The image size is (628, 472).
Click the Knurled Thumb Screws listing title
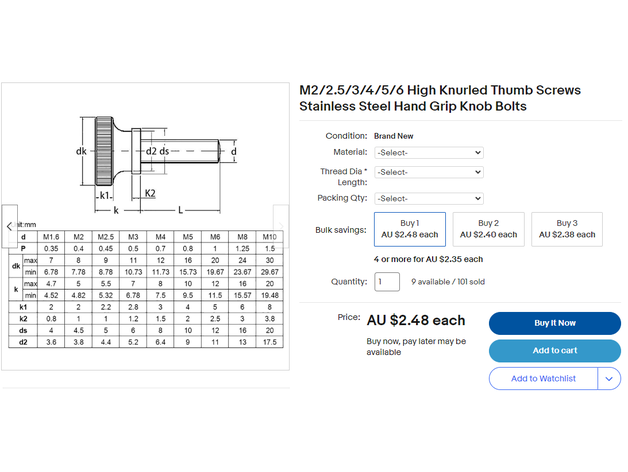tap(440, 98)
